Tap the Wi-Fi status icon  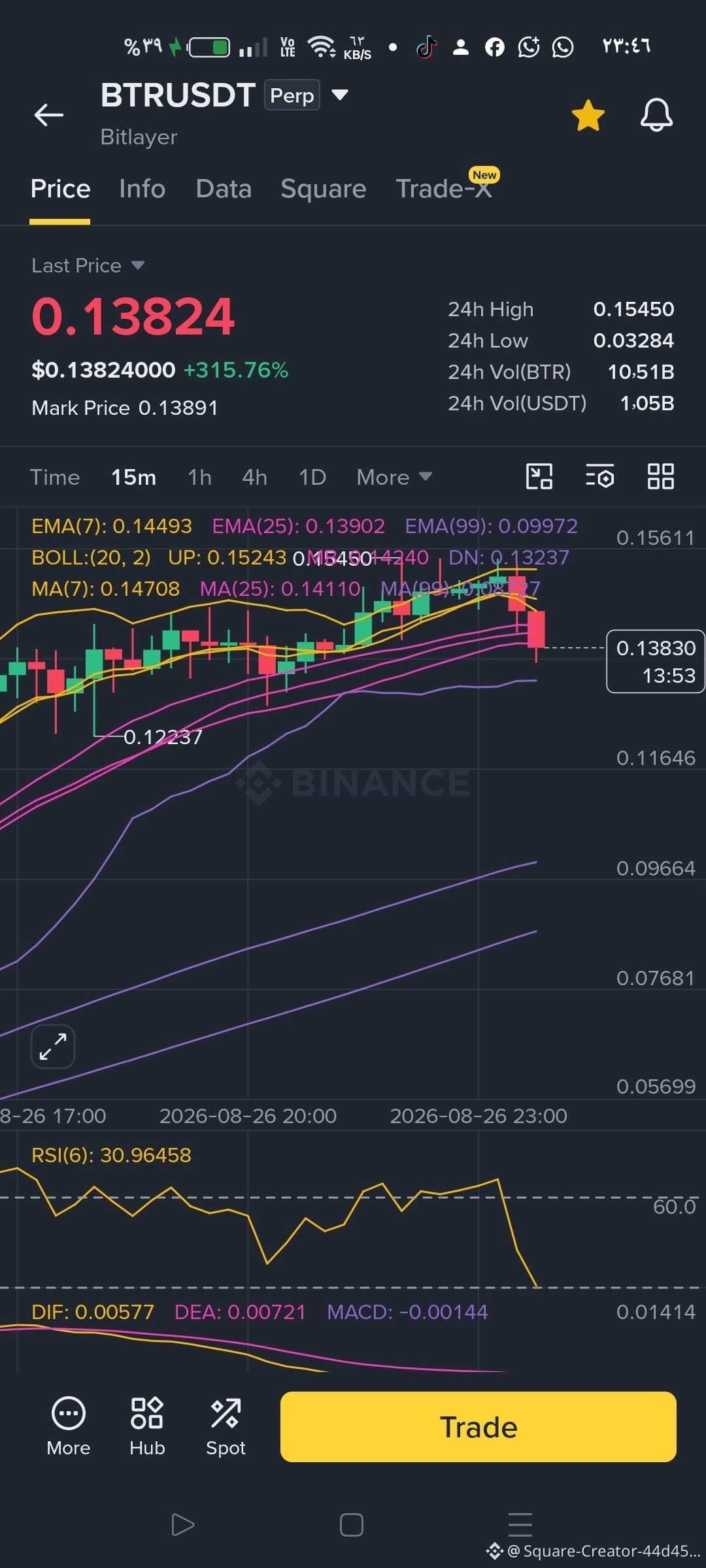pos(322,46)
